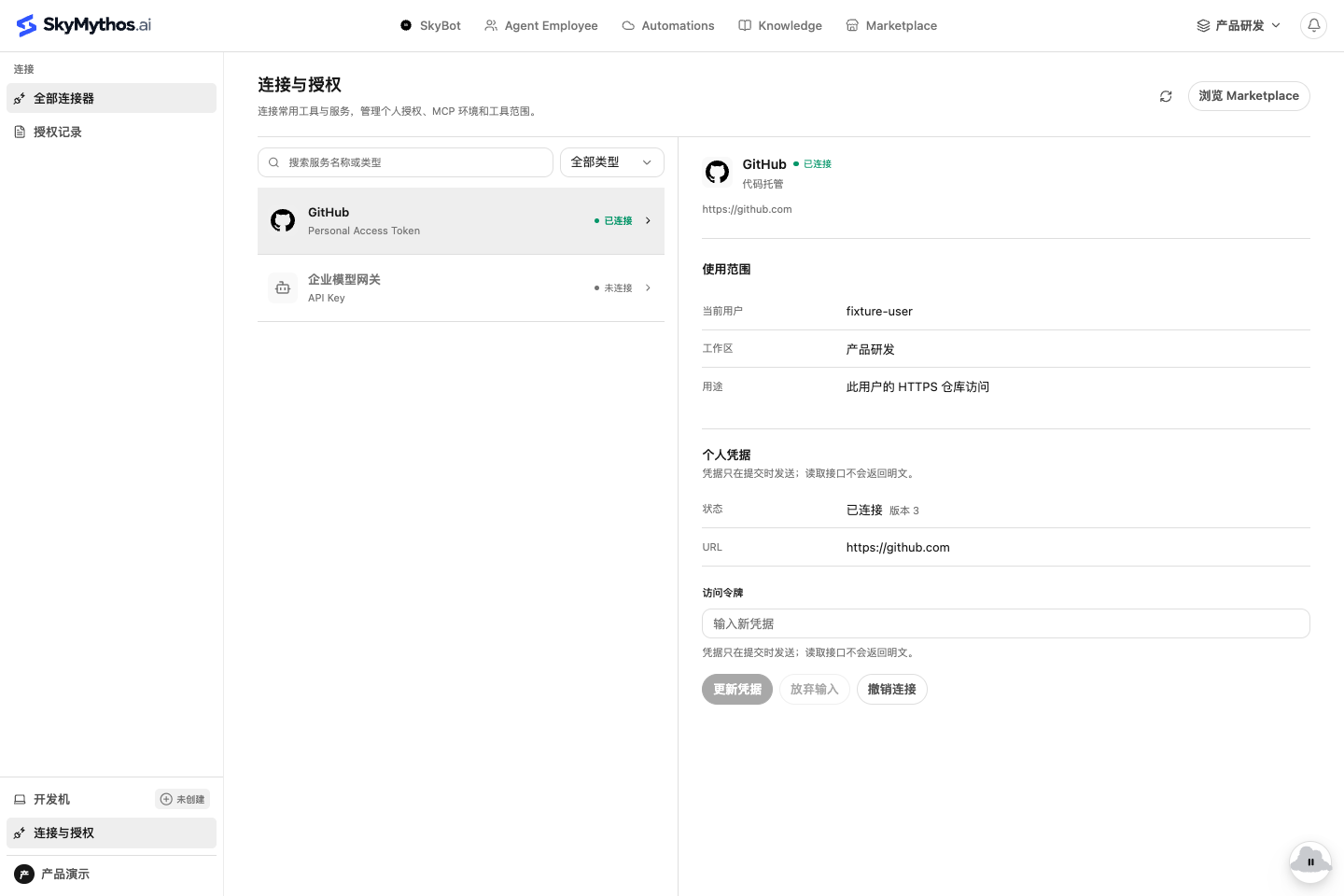Click the floating assistant pause bubble
The width and height of the screenshot is (1344, 896).
[x=1310, y=862]
